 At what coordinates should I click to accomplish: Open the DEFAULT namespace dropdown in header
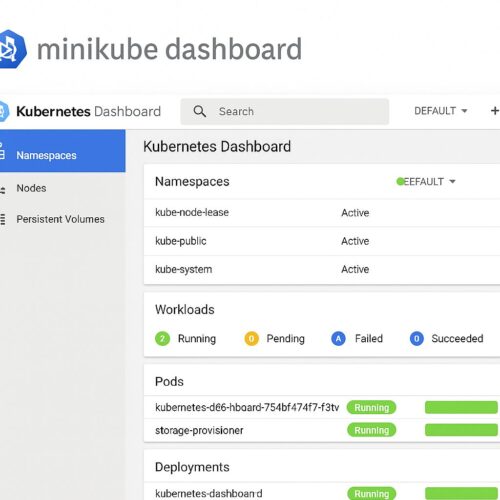tap(441, 111)
